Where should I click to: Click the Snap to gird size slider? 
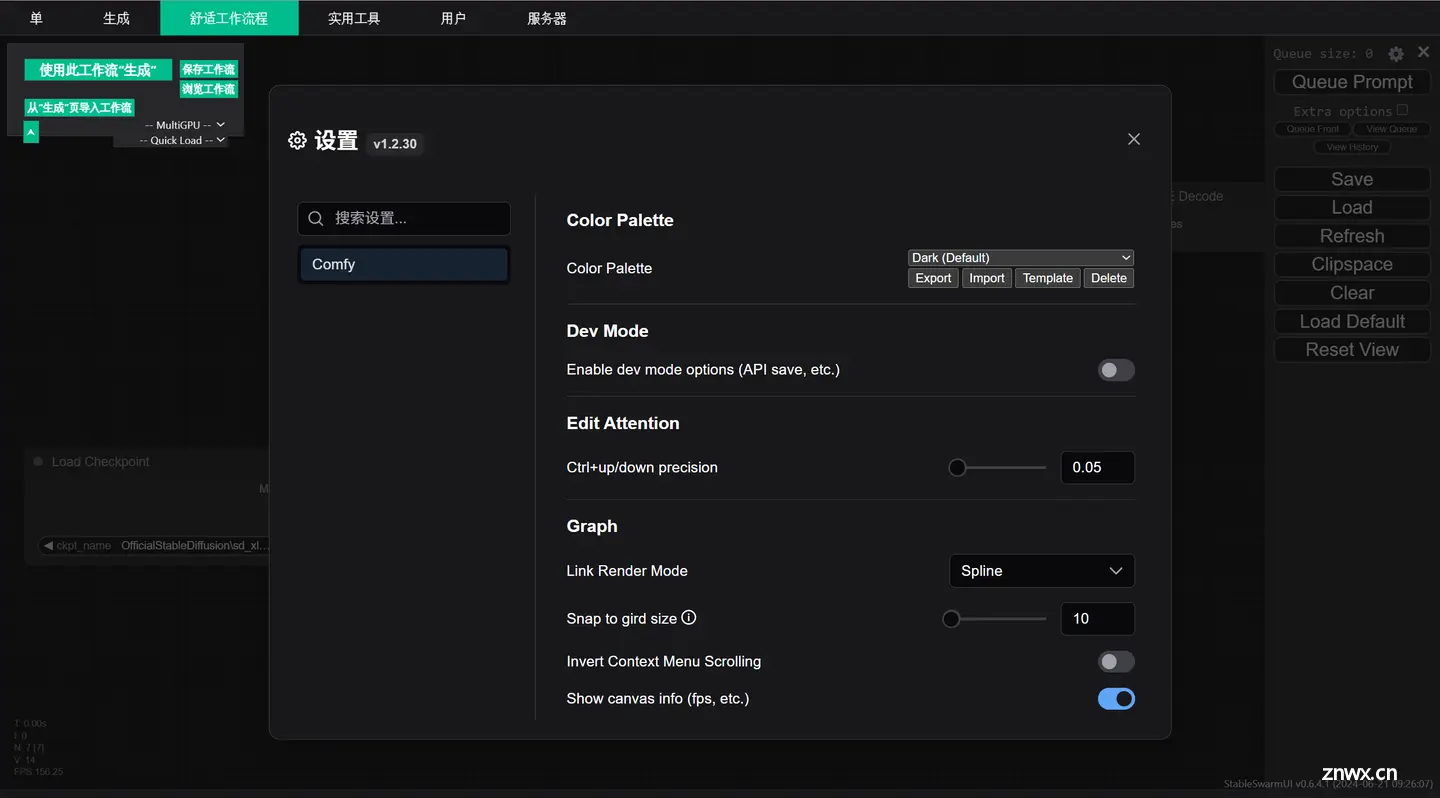[994, 619]
